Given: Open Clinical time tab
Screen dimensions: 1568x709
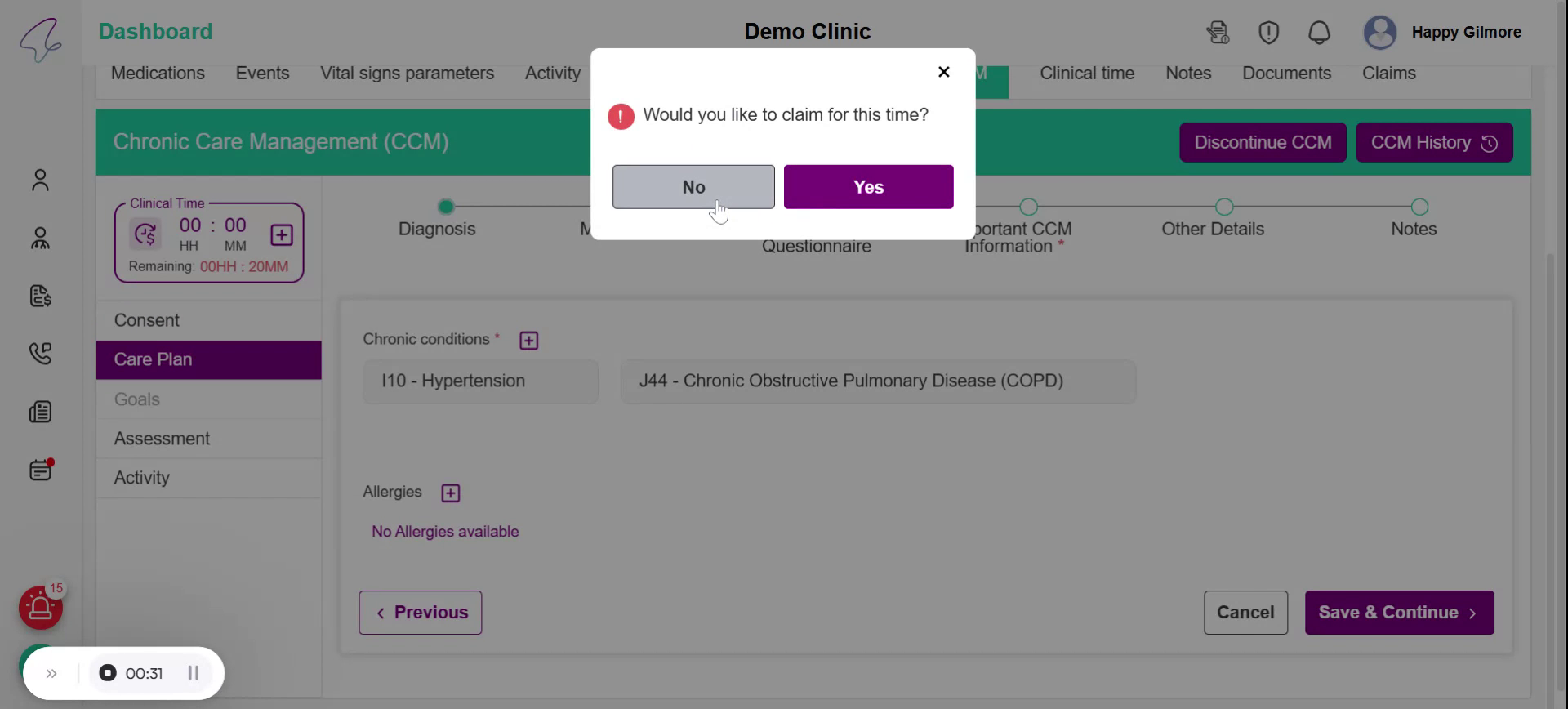Looking at the screenshot, I should coord(1087,74).
